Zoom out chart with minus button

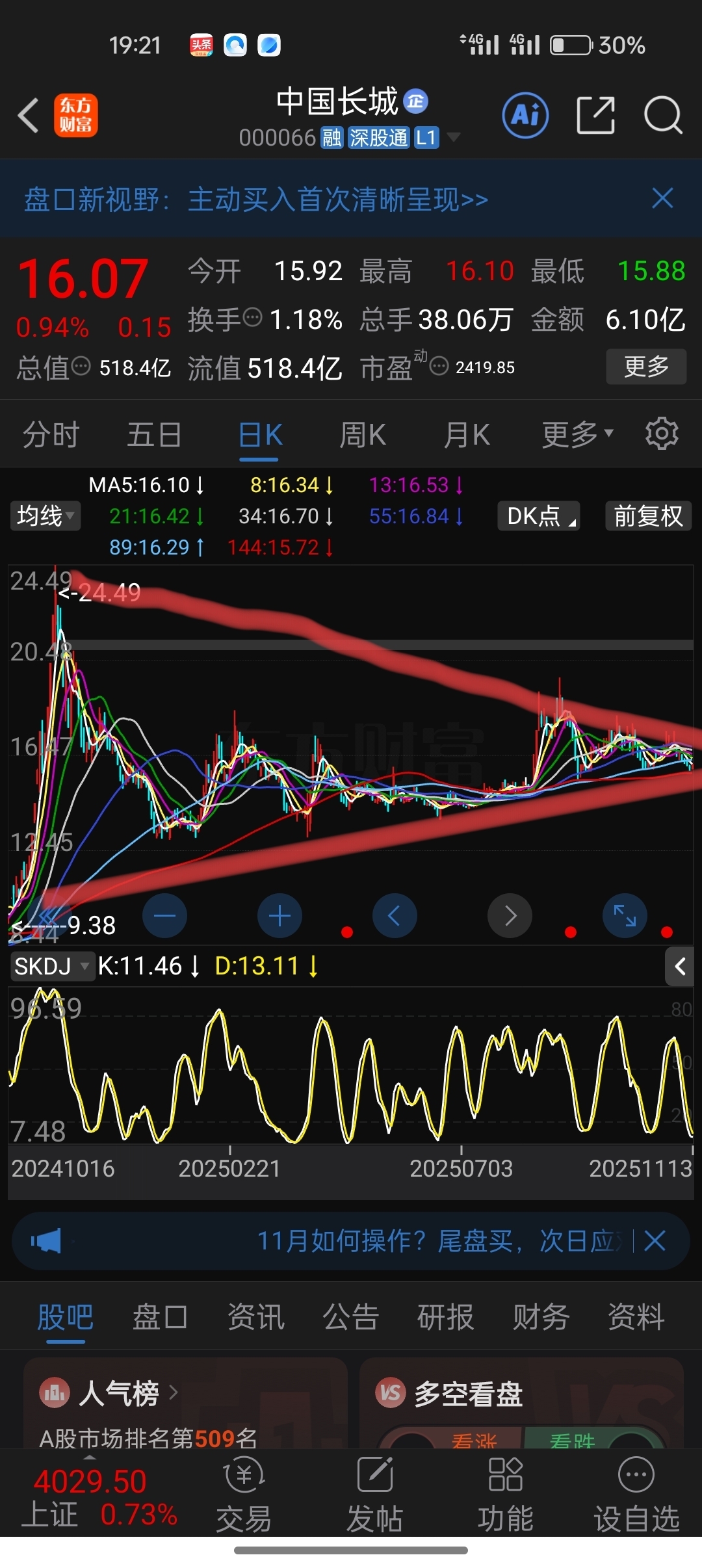tap(164, 916)
